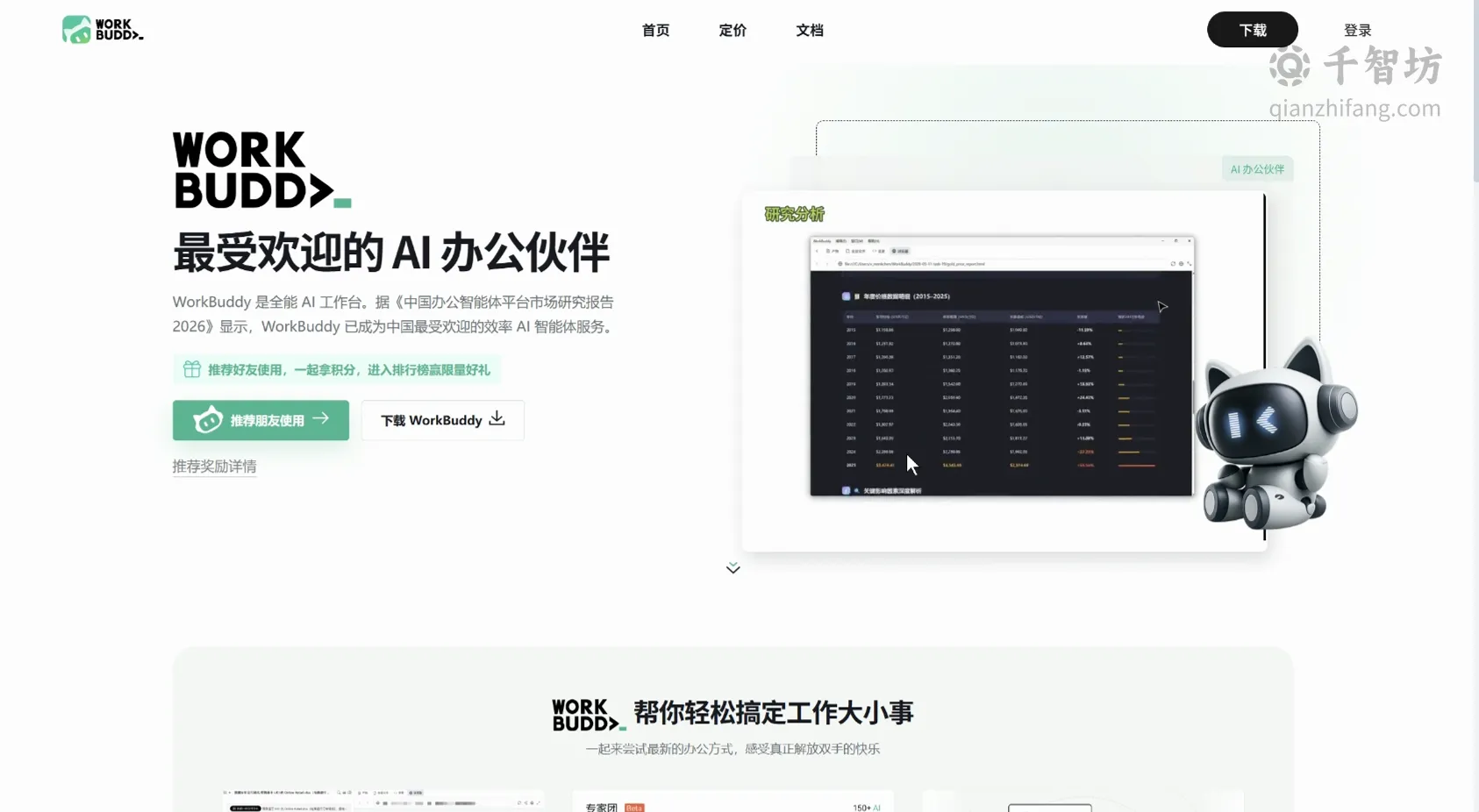Screen dimensions: 1479x812
Task: Click the large WORK BUDDY hero logo
Action: 261,170
